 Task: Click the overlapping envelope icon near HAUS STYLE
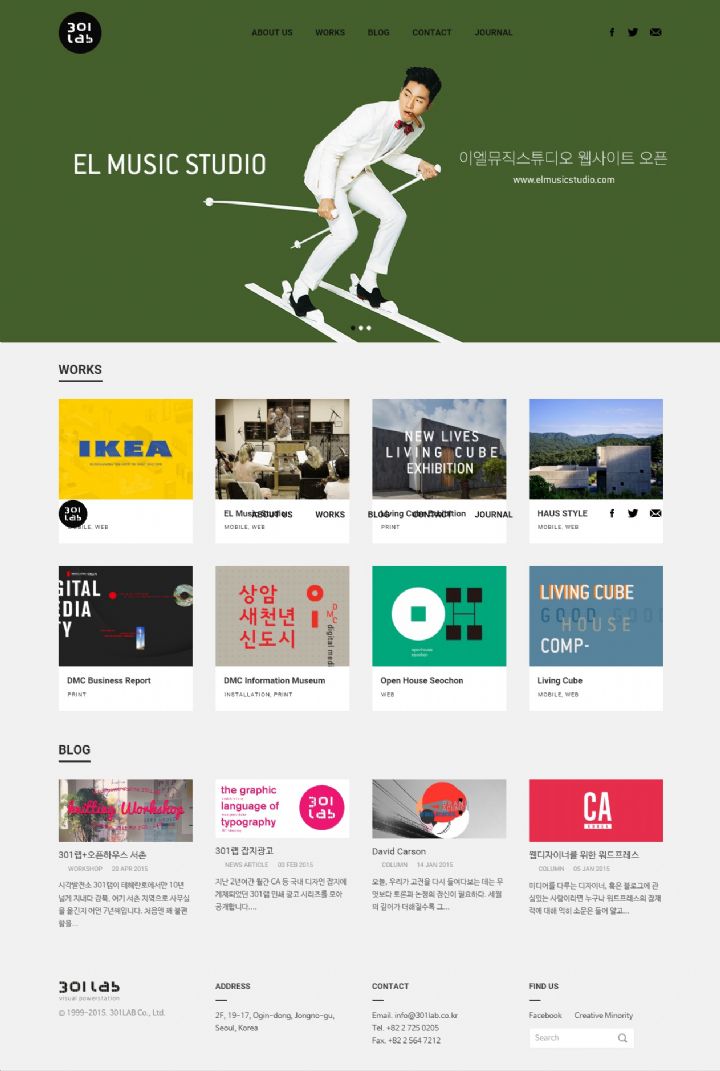pos(655,513)
